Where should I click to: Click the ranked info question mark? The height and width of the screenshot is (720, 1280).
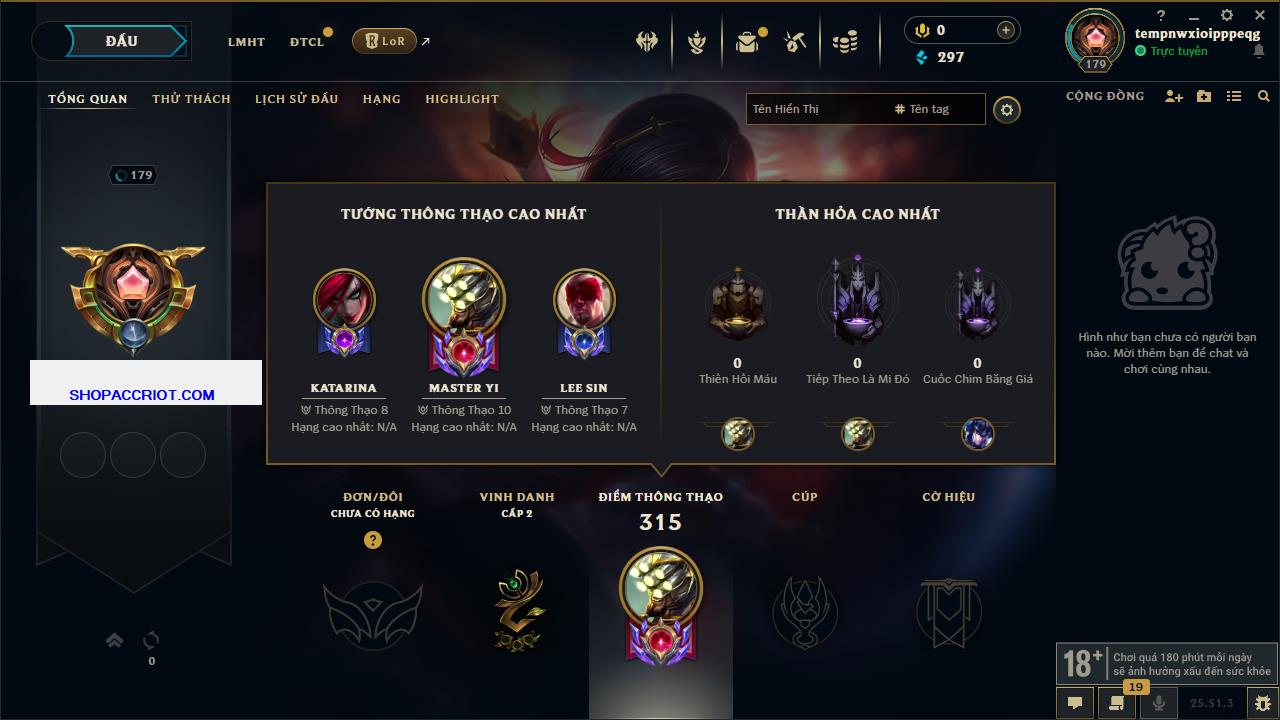[373, 540]
